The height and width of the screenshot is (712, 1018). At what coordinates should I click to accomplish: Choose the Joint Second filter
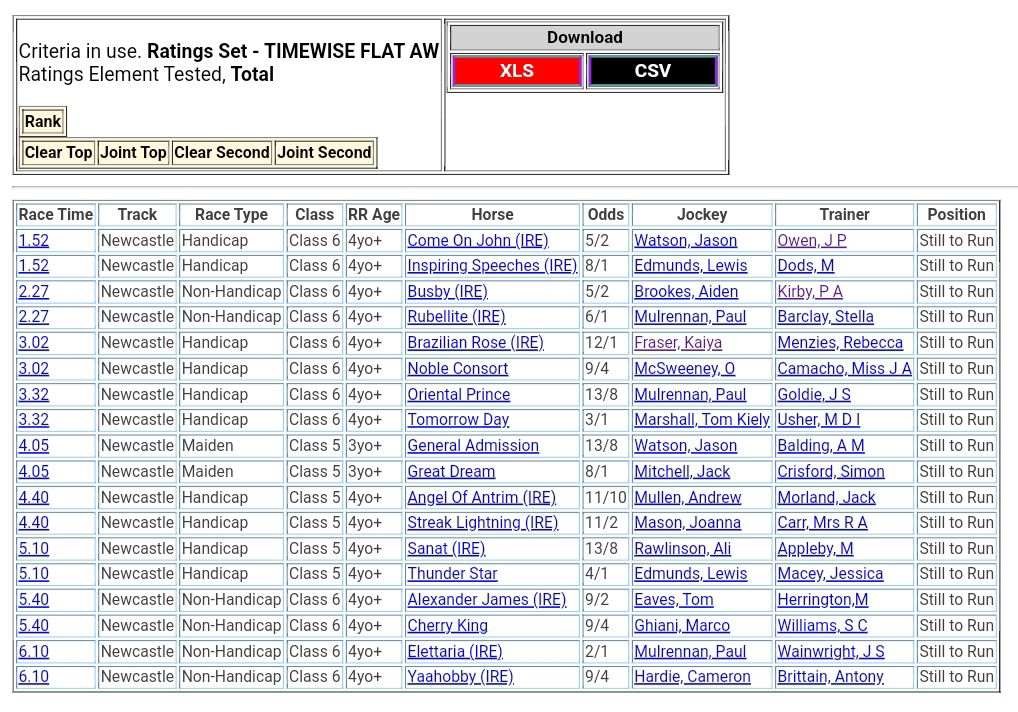point(324,153)
